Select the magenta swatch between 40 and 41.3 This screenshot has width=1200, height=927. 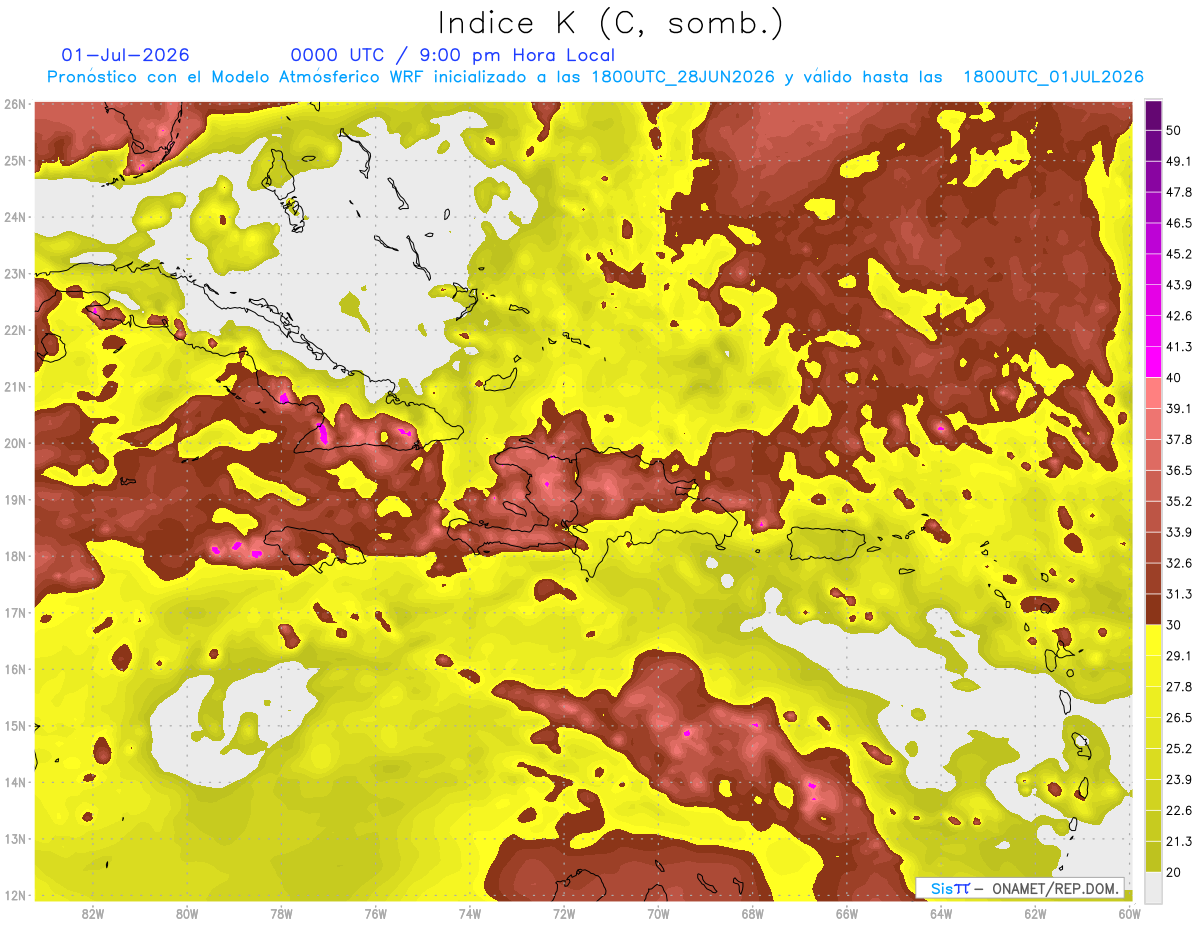pos(1154,362)
